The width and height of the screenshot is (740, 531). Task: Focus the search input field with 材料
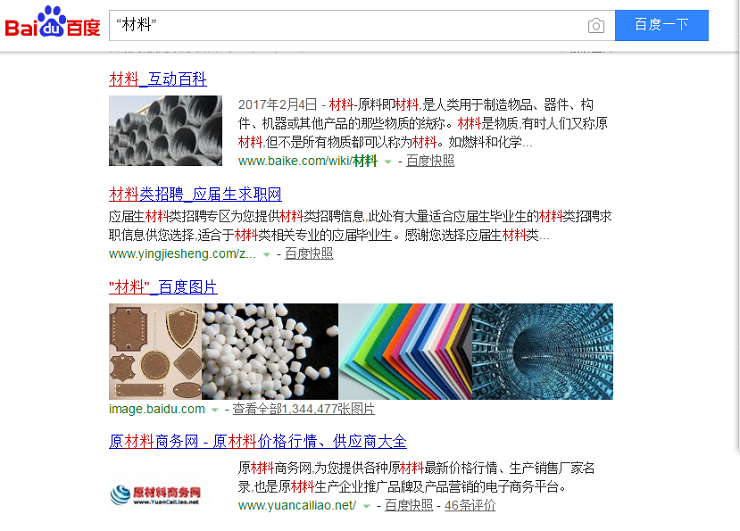pos(348,25)
